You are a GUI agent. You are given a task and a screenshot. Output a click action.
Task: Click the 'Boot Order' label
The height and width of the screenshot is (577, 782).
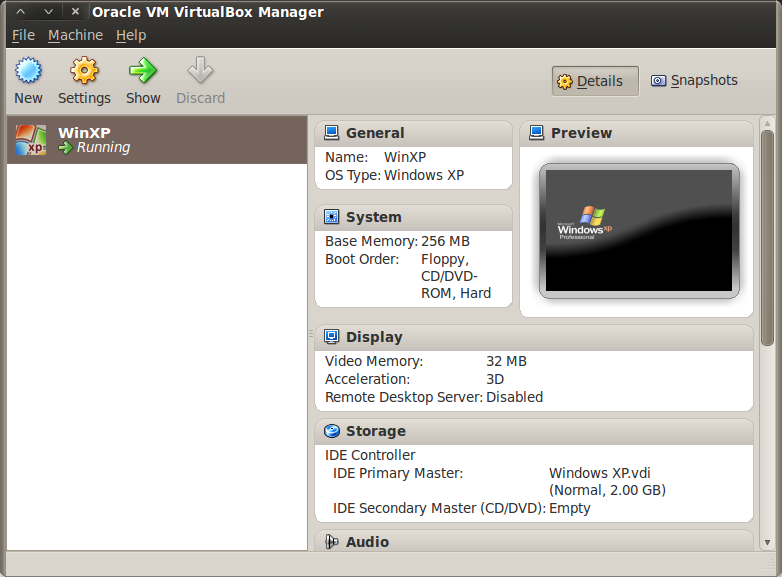[362, 259]
